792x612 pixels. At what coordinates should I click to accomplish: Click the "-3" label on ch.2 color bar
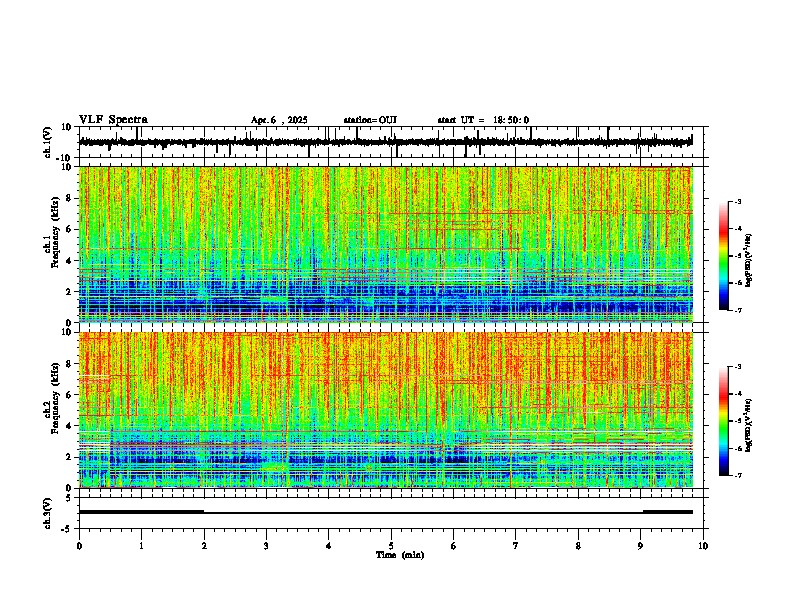tap(737, 367)
